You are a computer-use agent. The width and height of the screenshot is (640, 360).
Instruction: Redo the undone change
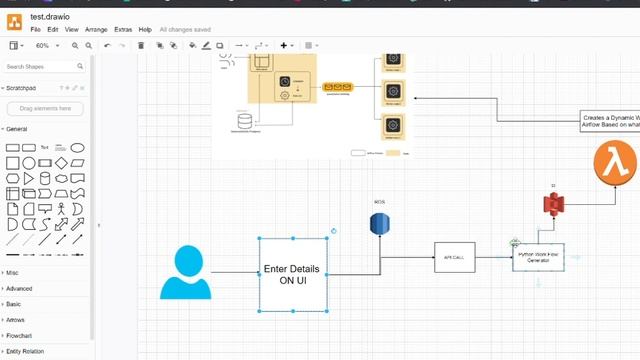point(122,46)
